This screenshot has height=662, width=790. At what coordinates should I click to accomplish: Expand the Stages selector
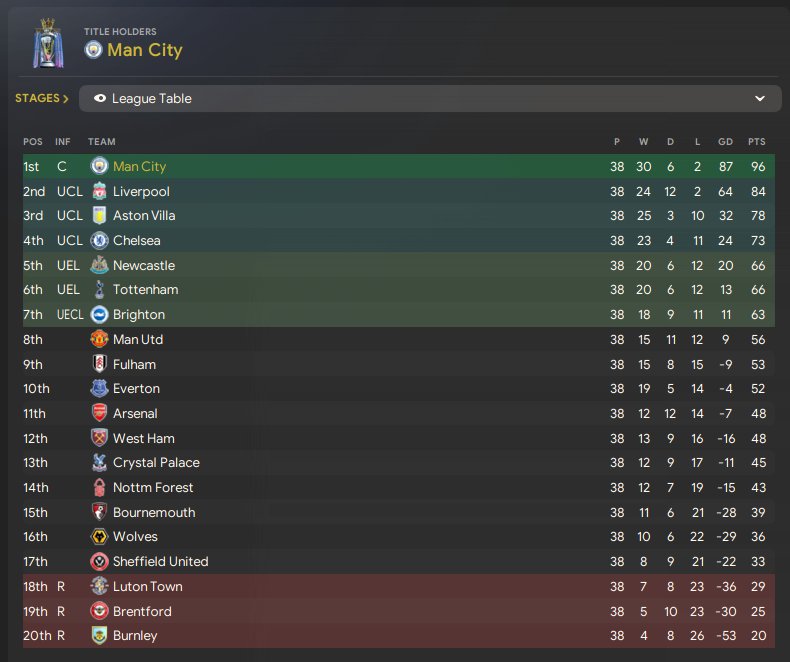(42, 99)
